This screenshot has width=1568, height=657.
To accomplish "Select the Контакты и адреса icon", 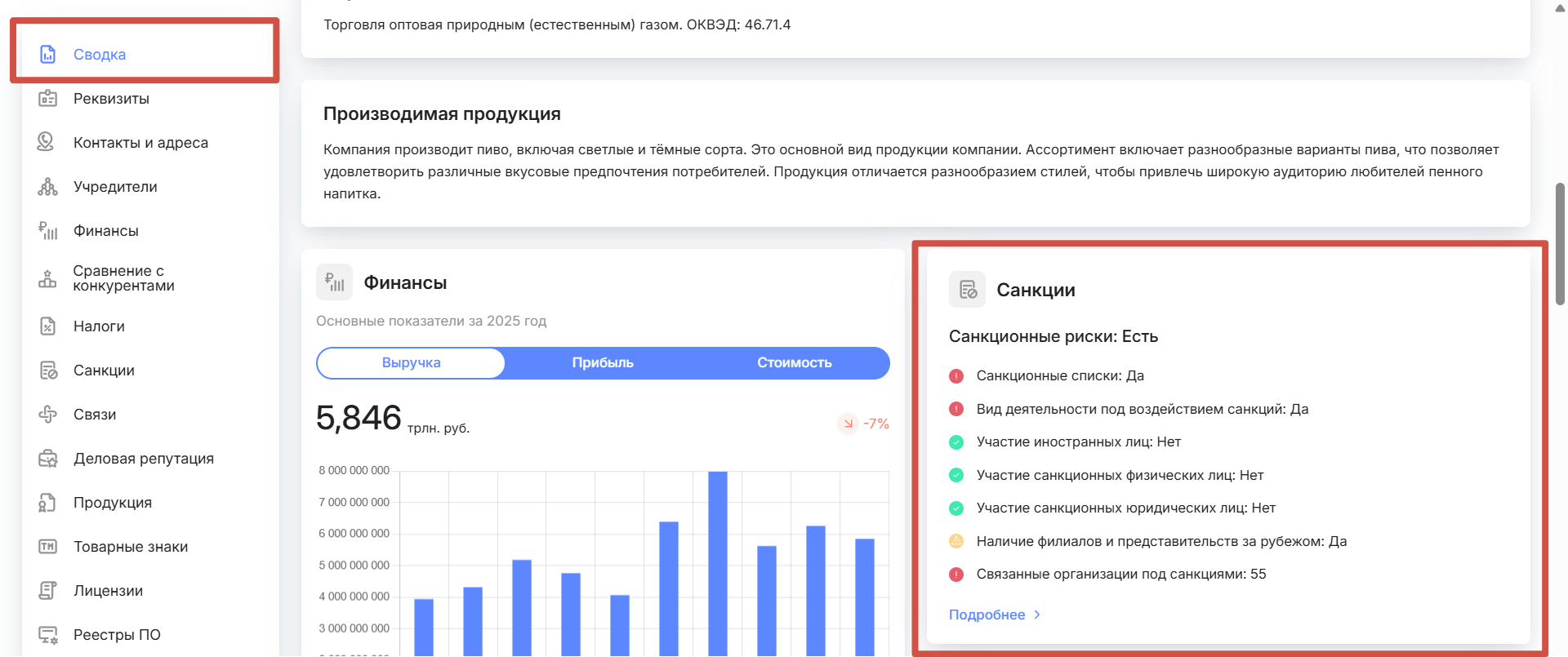I will [46, 142].
